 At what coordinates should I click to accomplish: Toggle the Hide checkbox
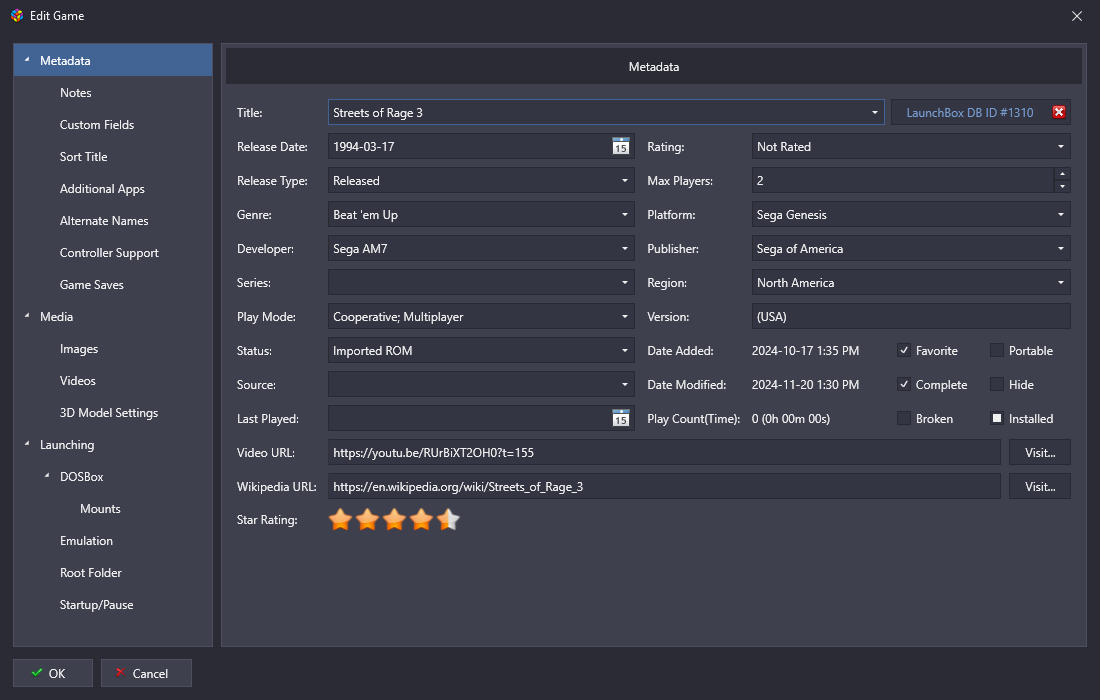pos(996,384)
